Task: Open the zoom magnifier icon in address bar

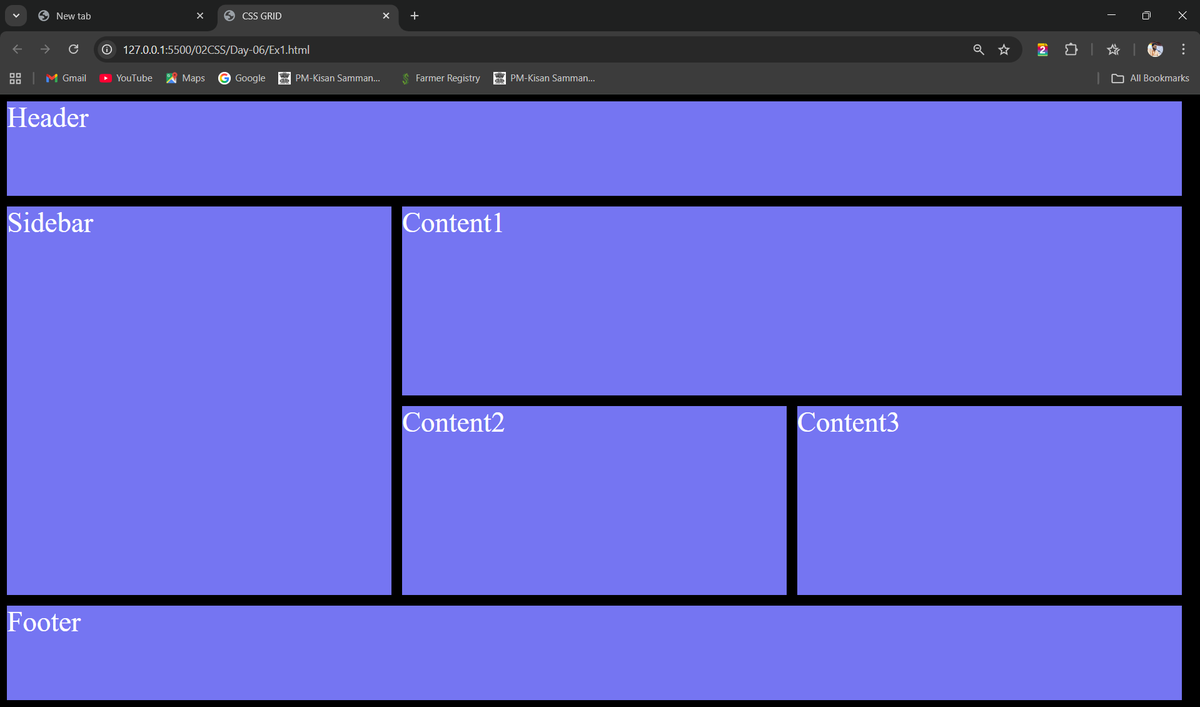Action: pos(979,49)
